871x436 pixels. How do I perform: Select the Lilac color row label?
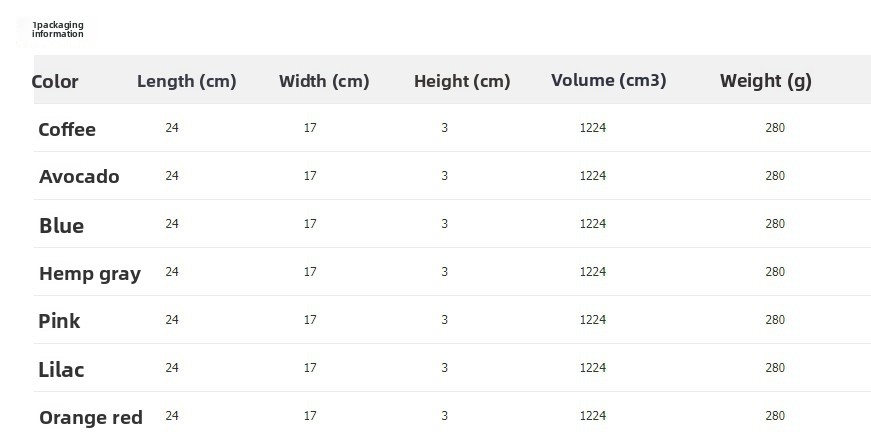(x=61, y=370)
